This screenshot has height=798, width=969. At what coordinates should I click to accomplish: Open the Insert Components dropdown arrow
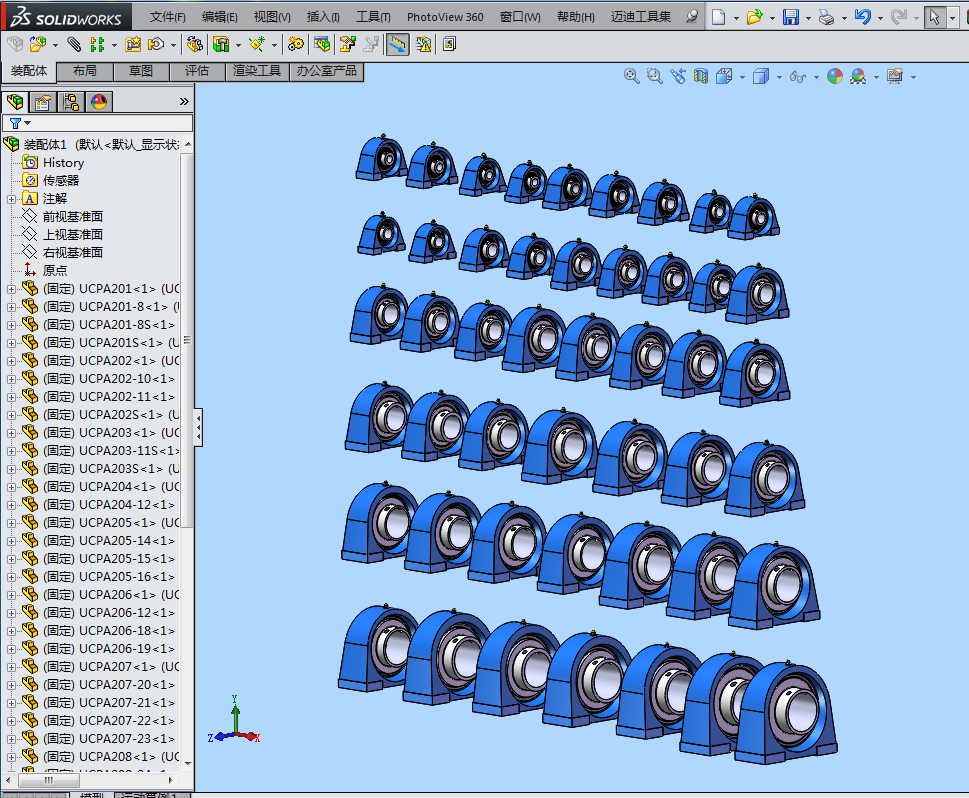pyautogui.click(x=55, y=45)
